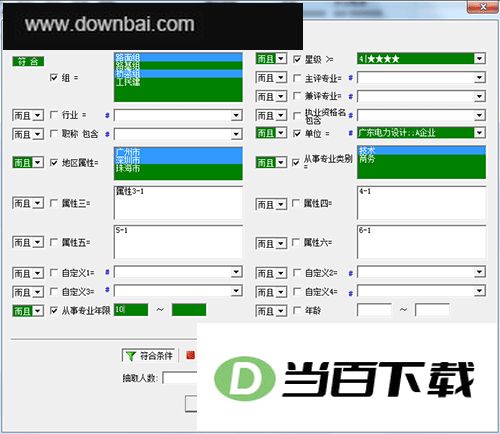Select 4-1 in the 属性四 list
500x434 pixels.
[421, 191]
